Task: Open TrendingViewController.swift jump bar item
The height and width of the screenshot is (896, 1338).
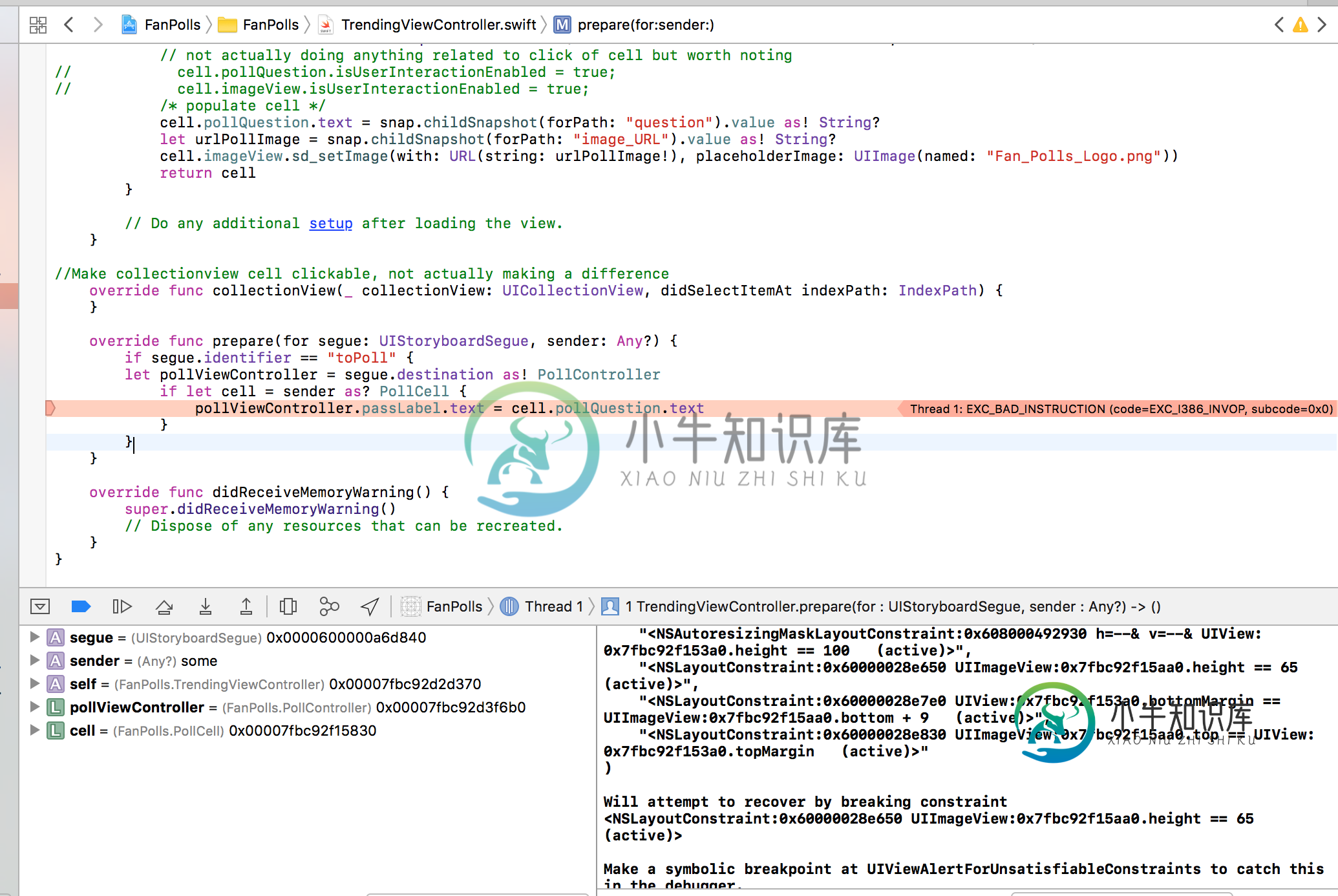Action: tap(427, 25)
